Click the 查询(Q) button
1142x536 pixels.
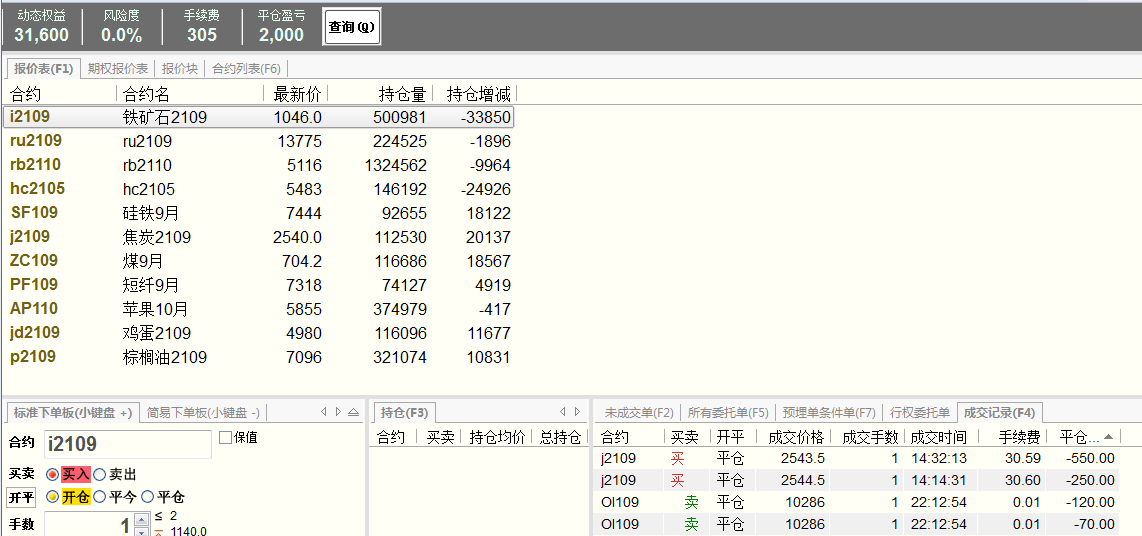pyautogui.click(x=351, y=27)
